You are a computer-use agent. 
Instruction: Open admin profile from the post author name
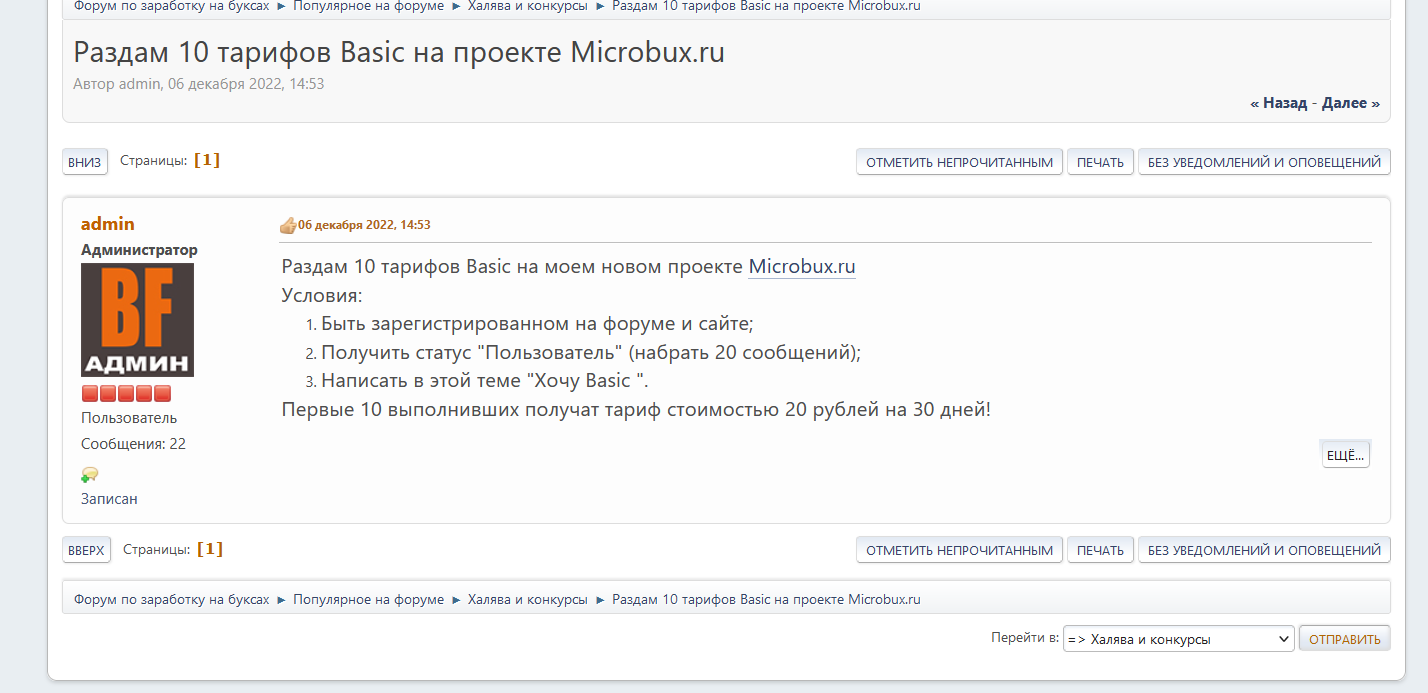107,224
